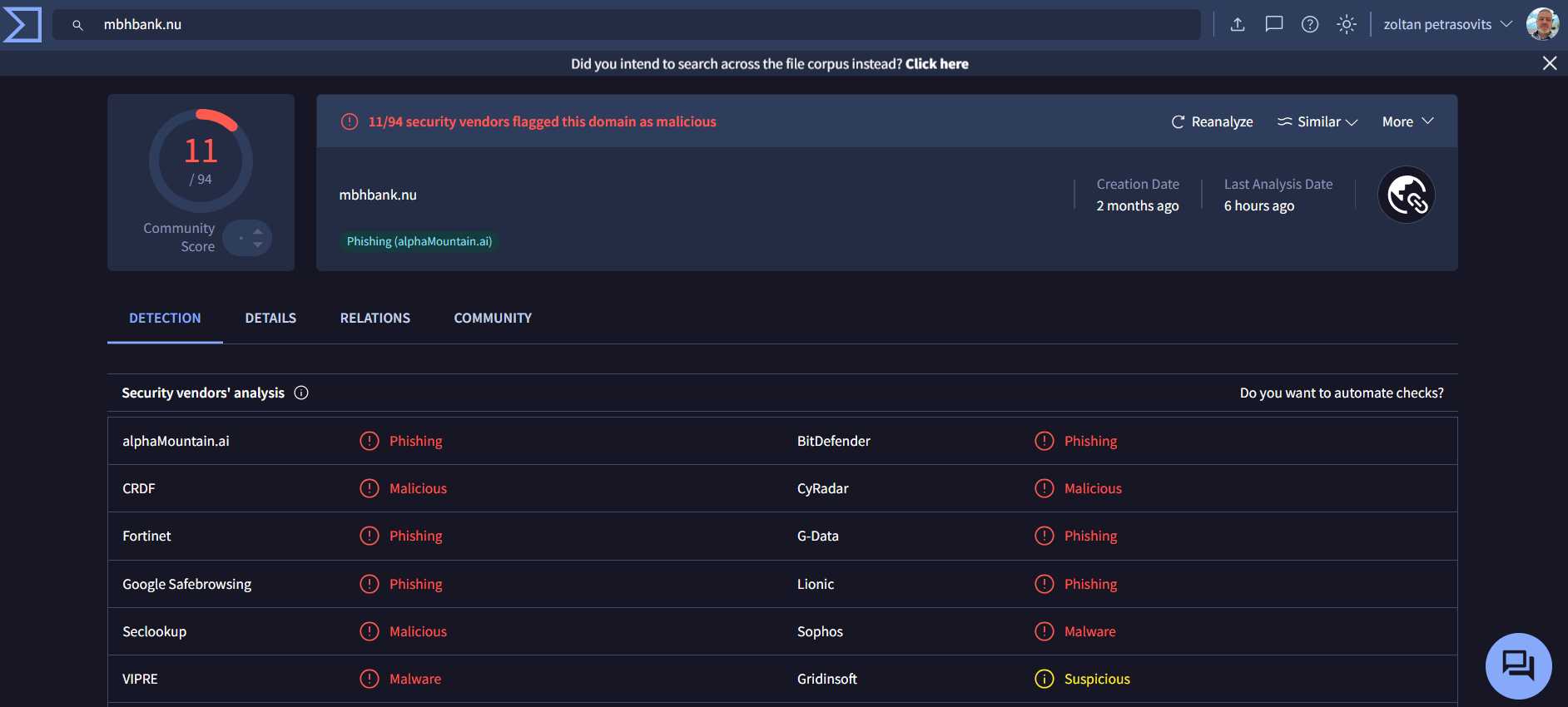Screen dimensions: 1568x707
Task: Click the user profile avatar
Action: (1542, 24)
